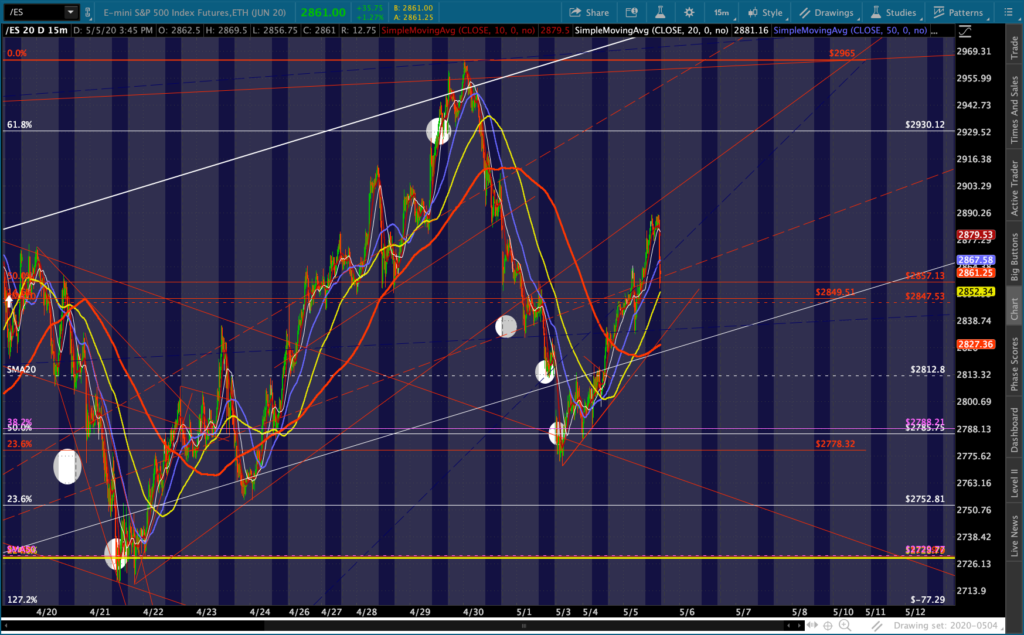Open the Studies menu
1024x635 pixels.
893,12
